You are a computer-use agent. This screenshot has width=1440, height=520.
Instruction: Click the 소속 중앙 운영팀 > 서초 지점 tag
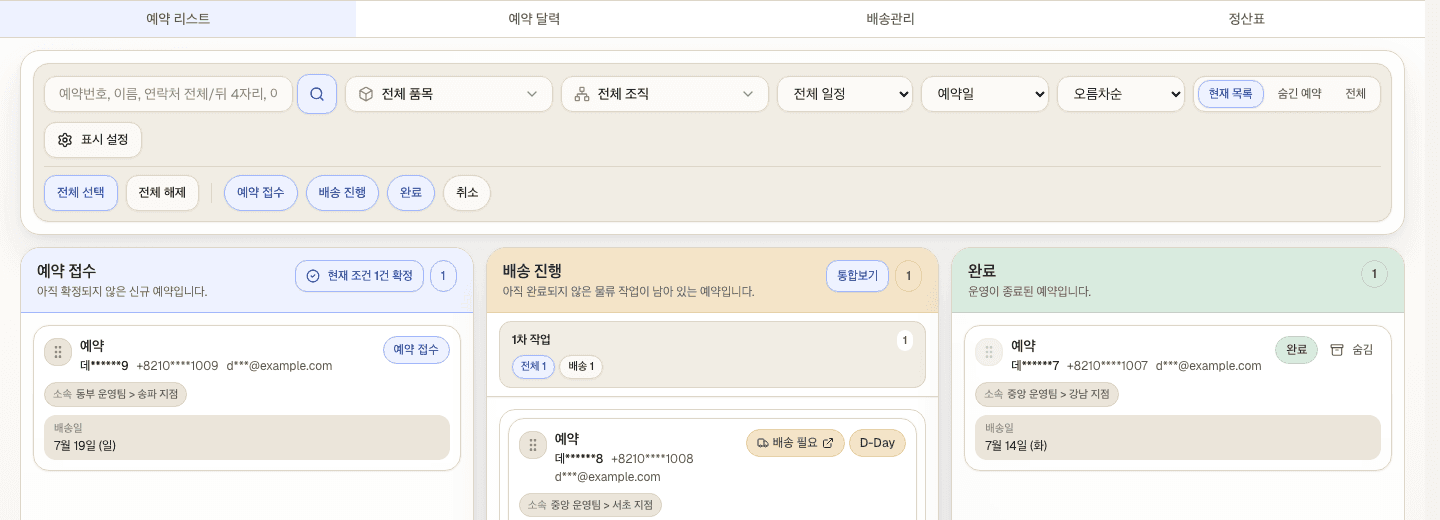(x=590, y=505)
